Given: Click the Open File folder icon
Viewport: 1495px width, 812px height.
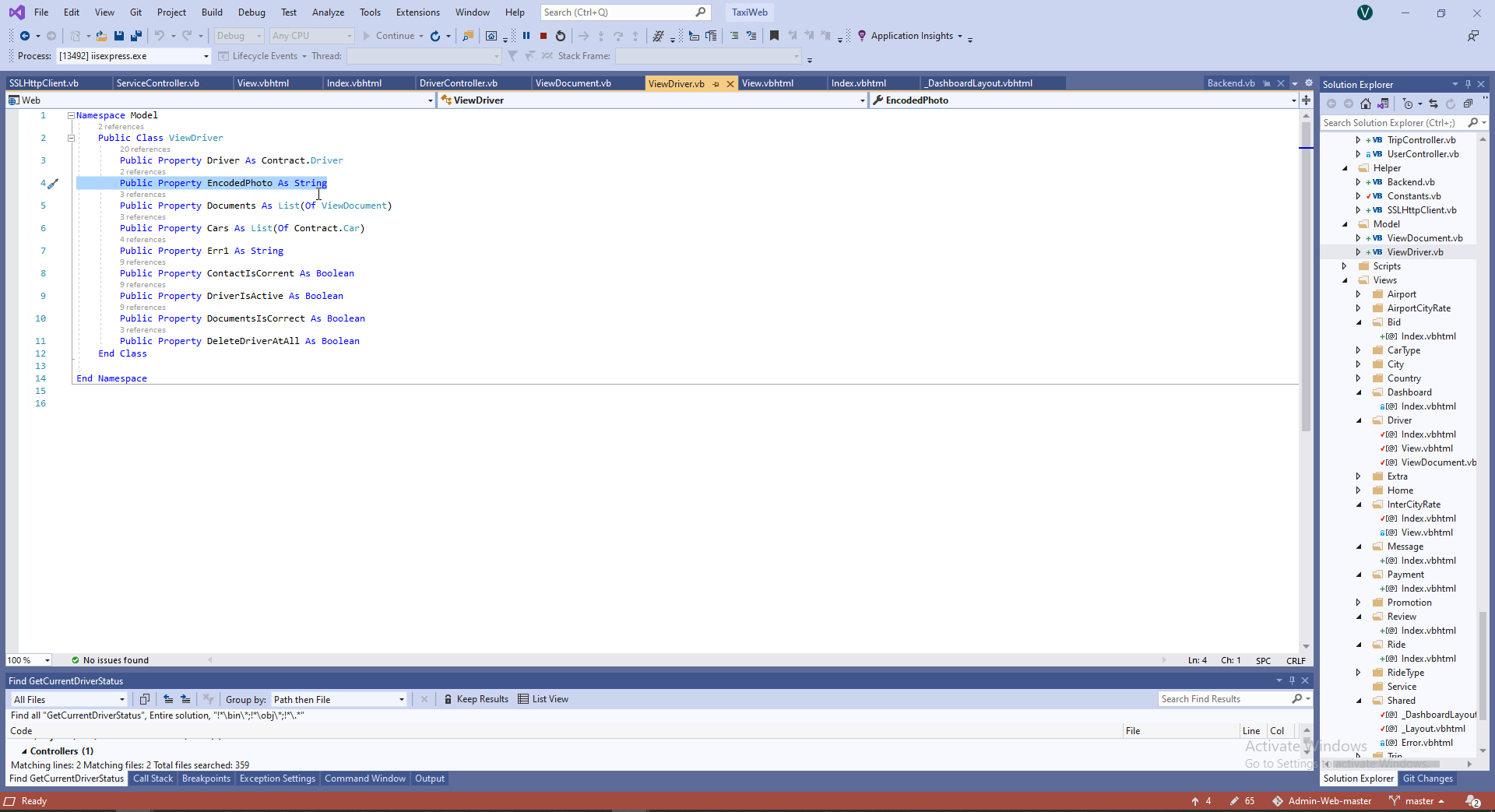Looking at the screenshot, I should [101, 36].
